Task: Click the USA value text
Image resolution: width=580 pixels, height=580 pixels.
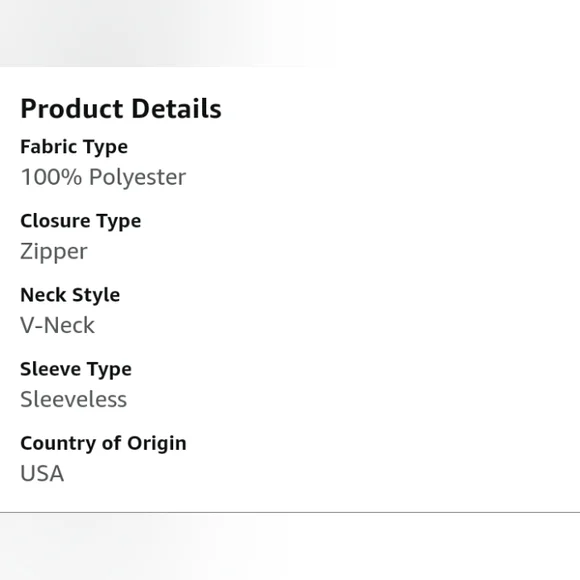Action: coord(42,473)
